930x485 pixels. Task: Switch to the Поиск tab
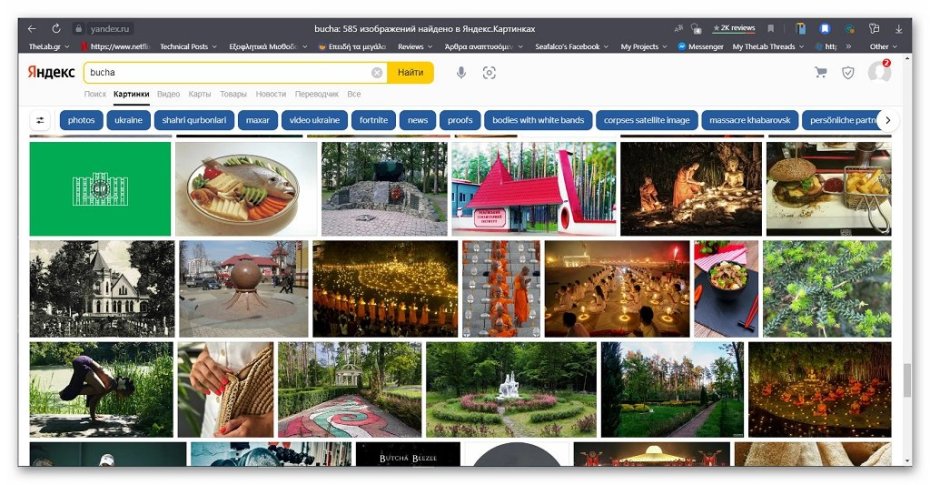95,94
